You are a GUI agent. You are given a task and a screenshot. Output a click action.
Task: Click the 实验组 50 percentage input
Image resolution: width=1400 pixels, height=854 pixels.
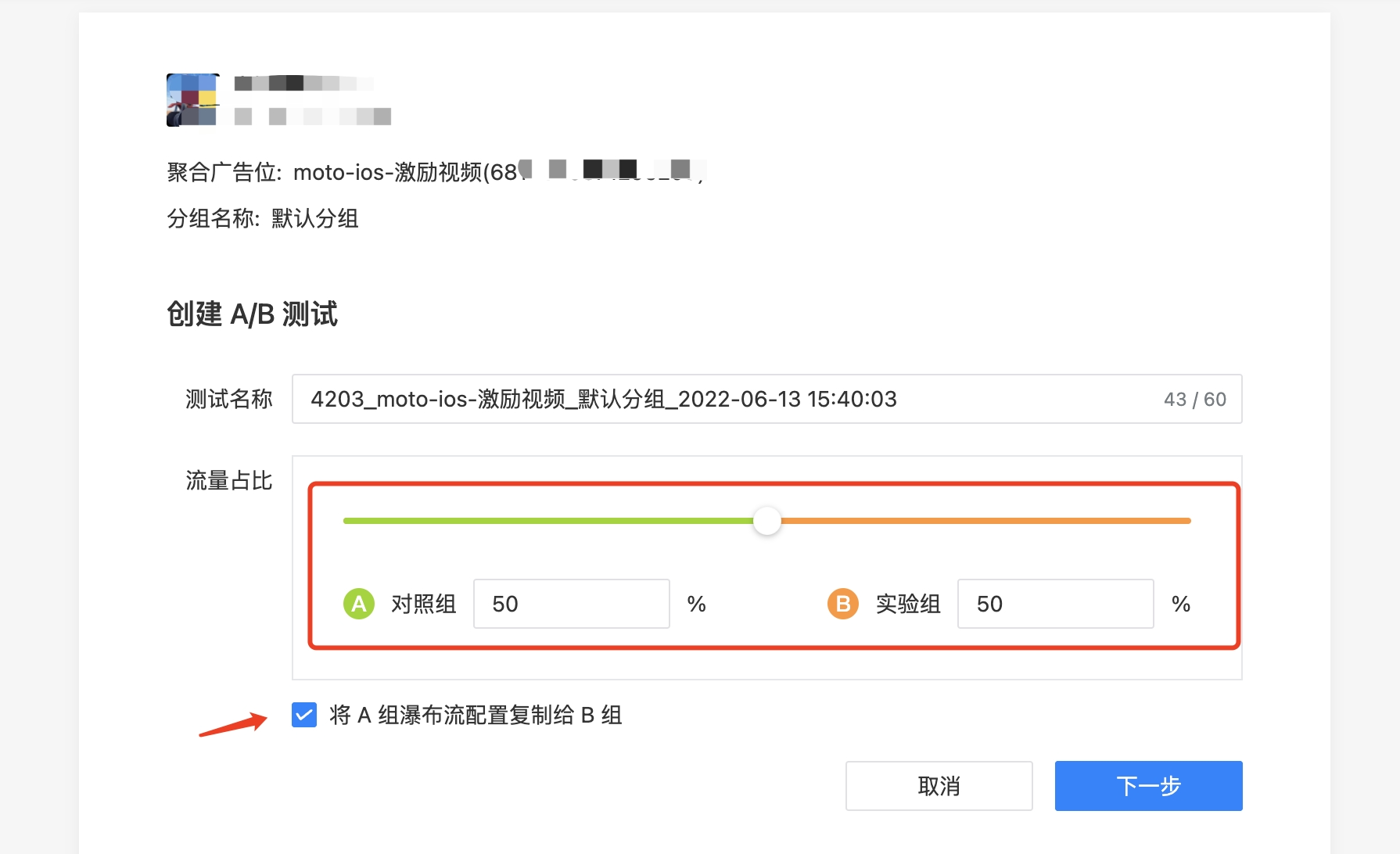pos(1055,603)
